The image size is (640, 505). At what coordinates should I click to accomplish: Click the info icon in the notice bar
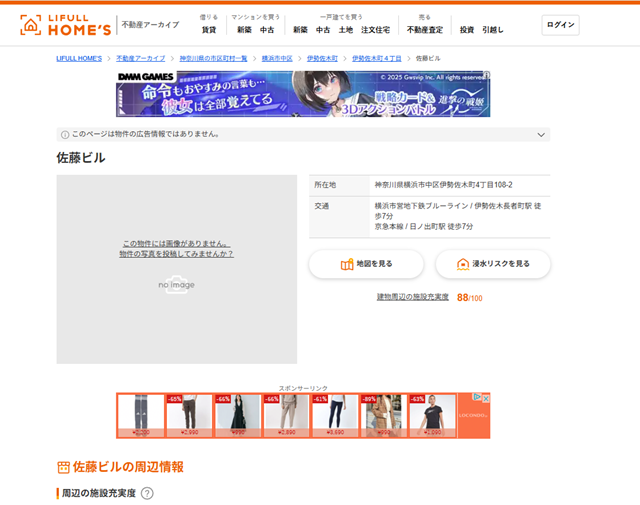coord(65,134)
